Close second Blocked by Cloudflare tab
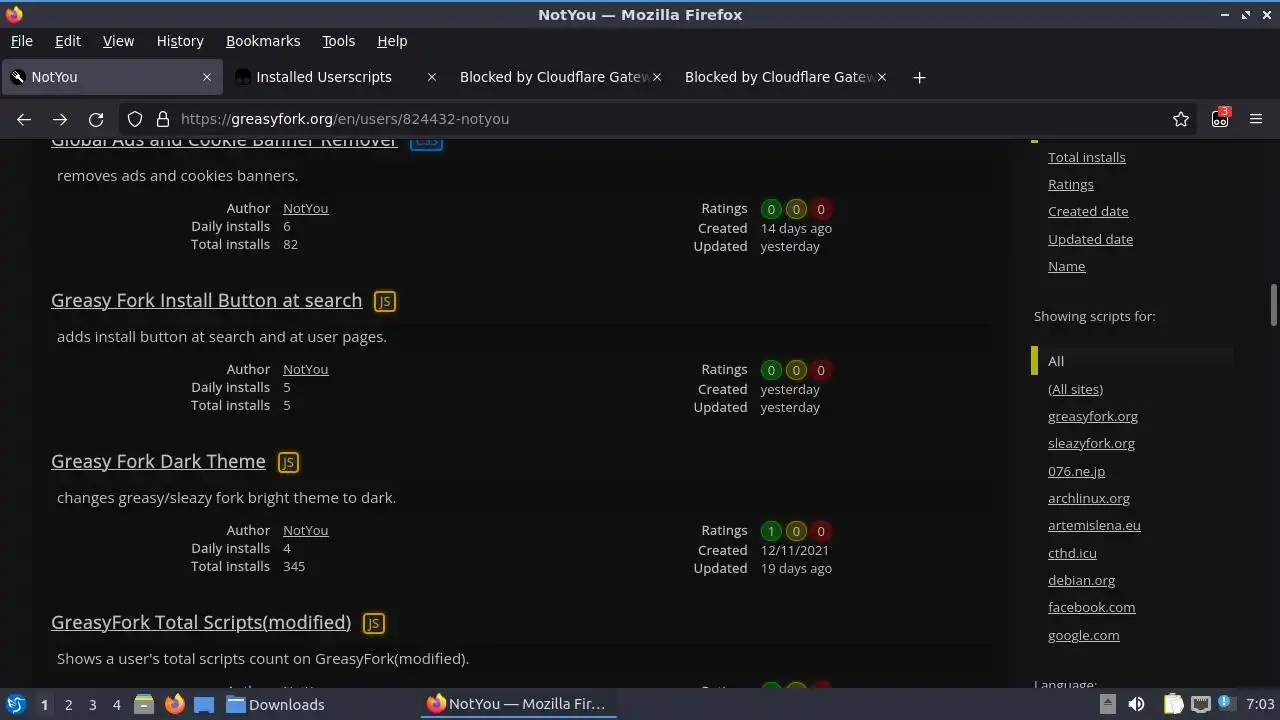The height and width of the screenshot is (720, 1280). coord(882,77)
